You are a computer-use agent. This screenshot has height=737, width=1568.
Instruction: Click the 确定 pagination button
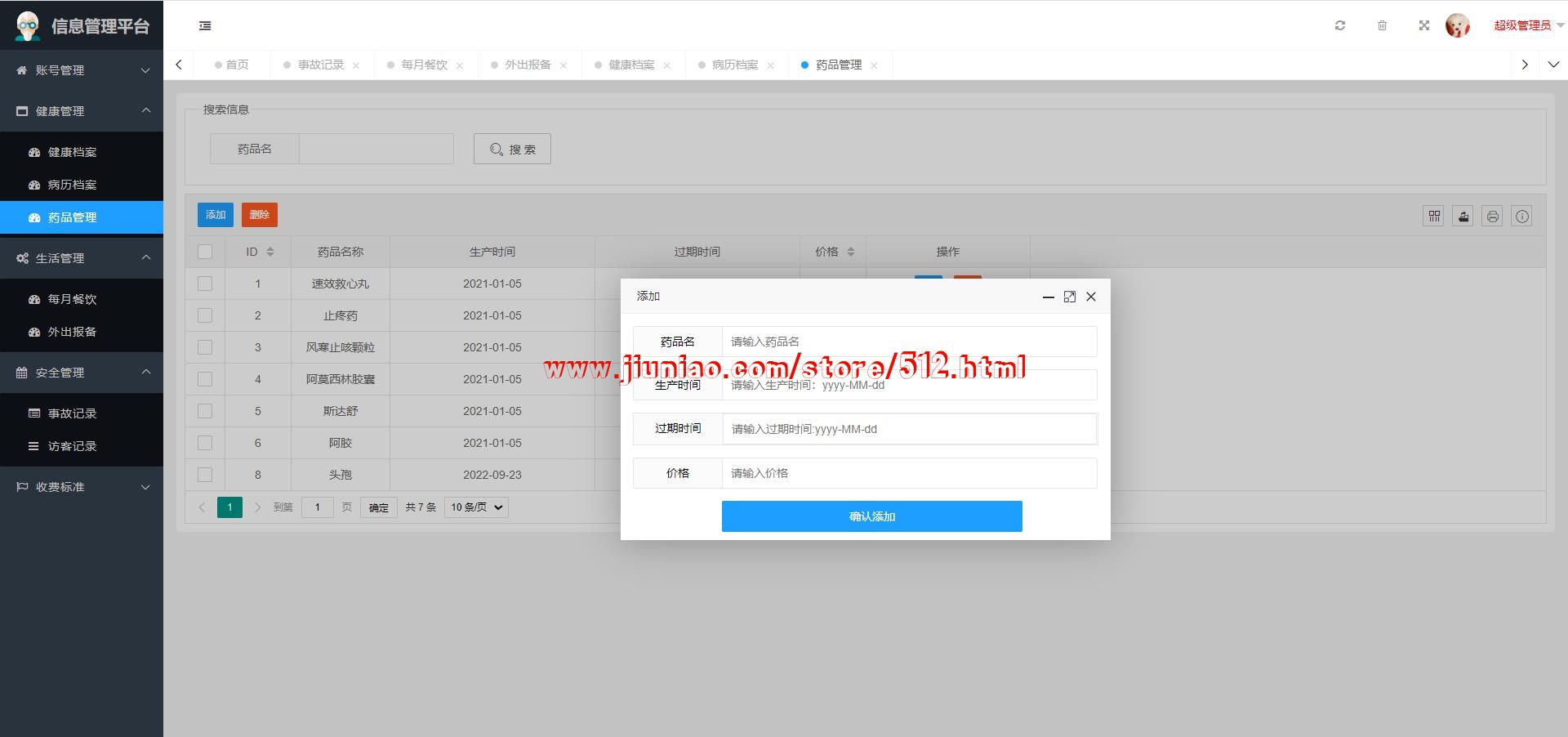[379, 507]
